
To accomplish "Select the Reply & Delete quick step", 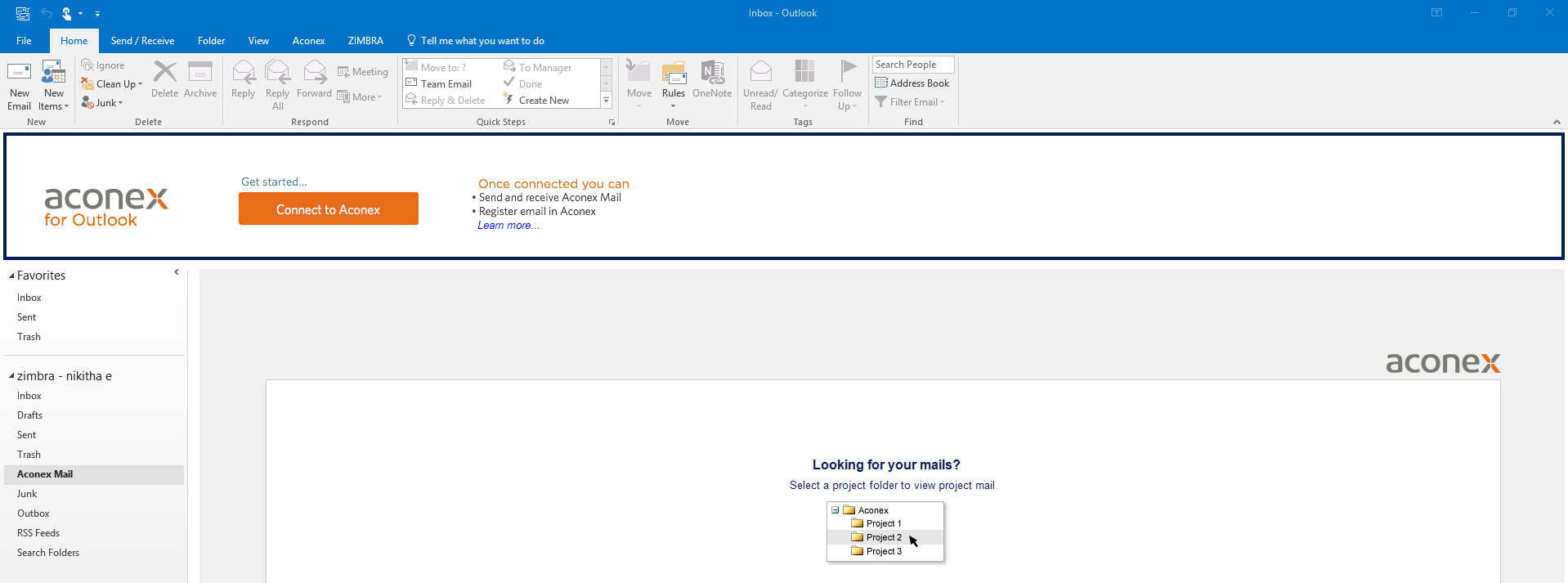I will coord(446,100).
